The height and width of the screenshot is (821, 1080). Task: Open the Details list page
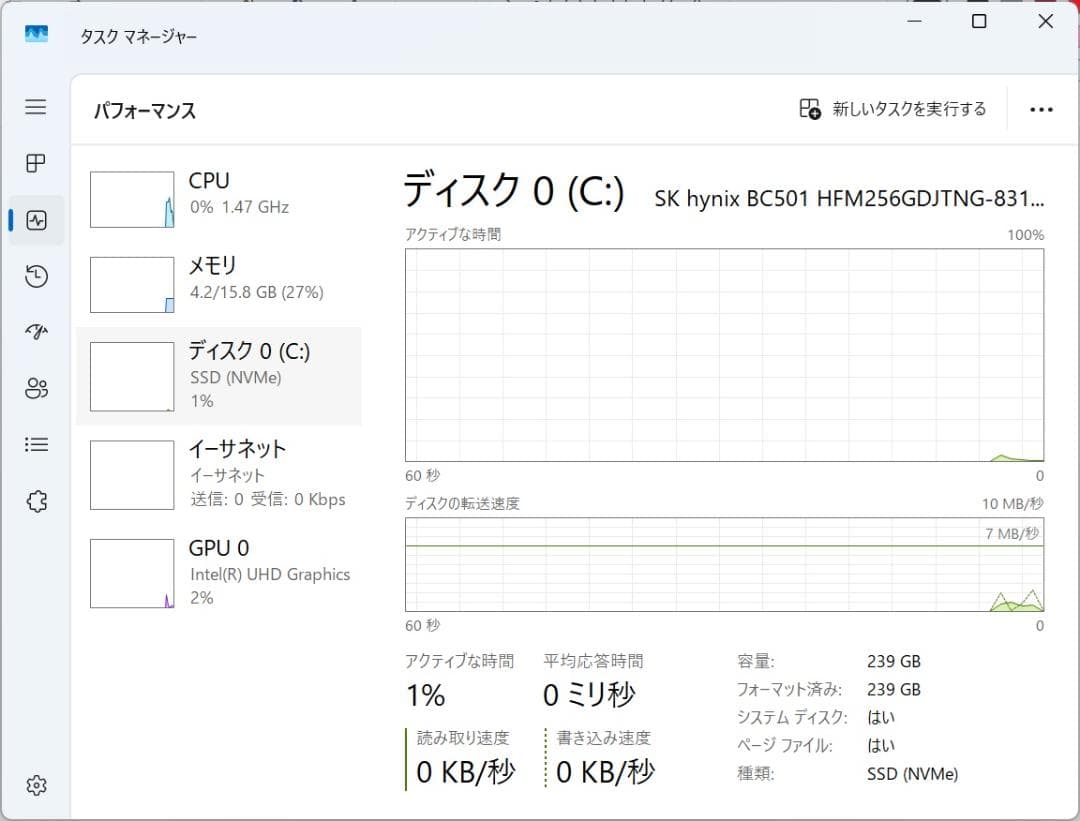(36, 444)
